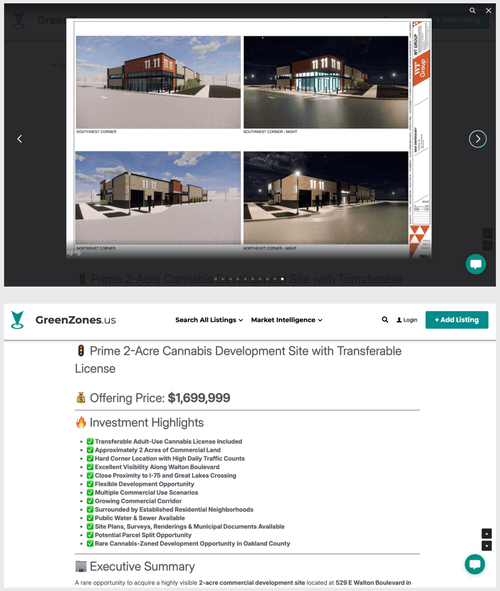Jump up using the black up-arrow button
The image size is (500, 591).
486,533
